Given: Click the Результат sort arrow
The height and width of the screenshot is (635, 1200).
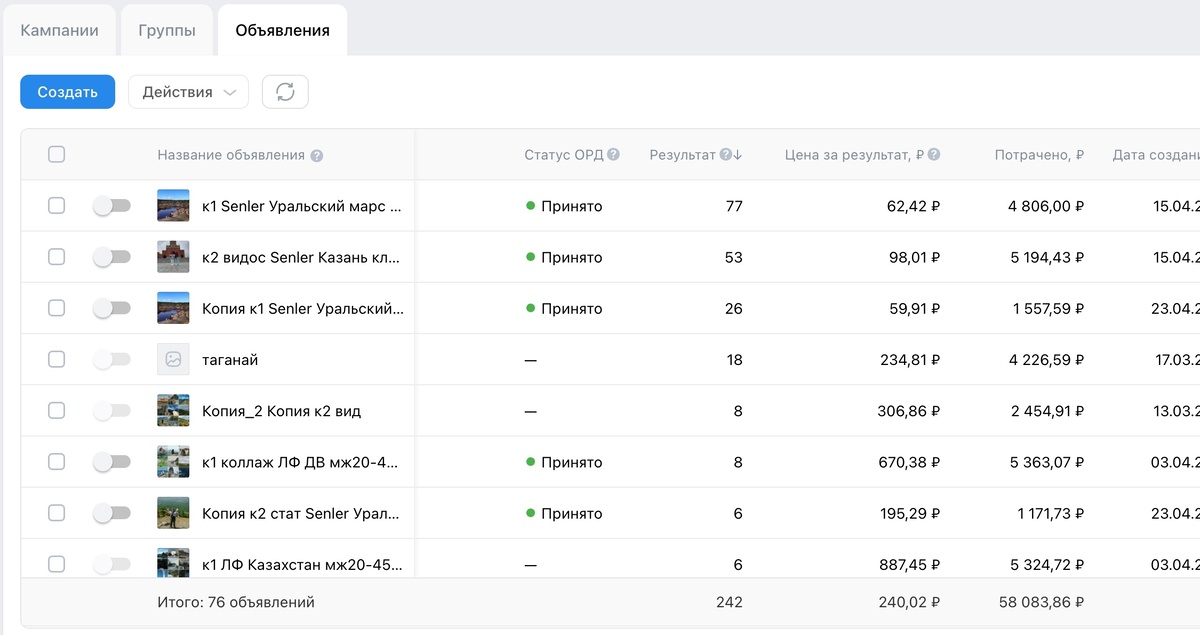Looking at the screenshot, I should point(738,155).
